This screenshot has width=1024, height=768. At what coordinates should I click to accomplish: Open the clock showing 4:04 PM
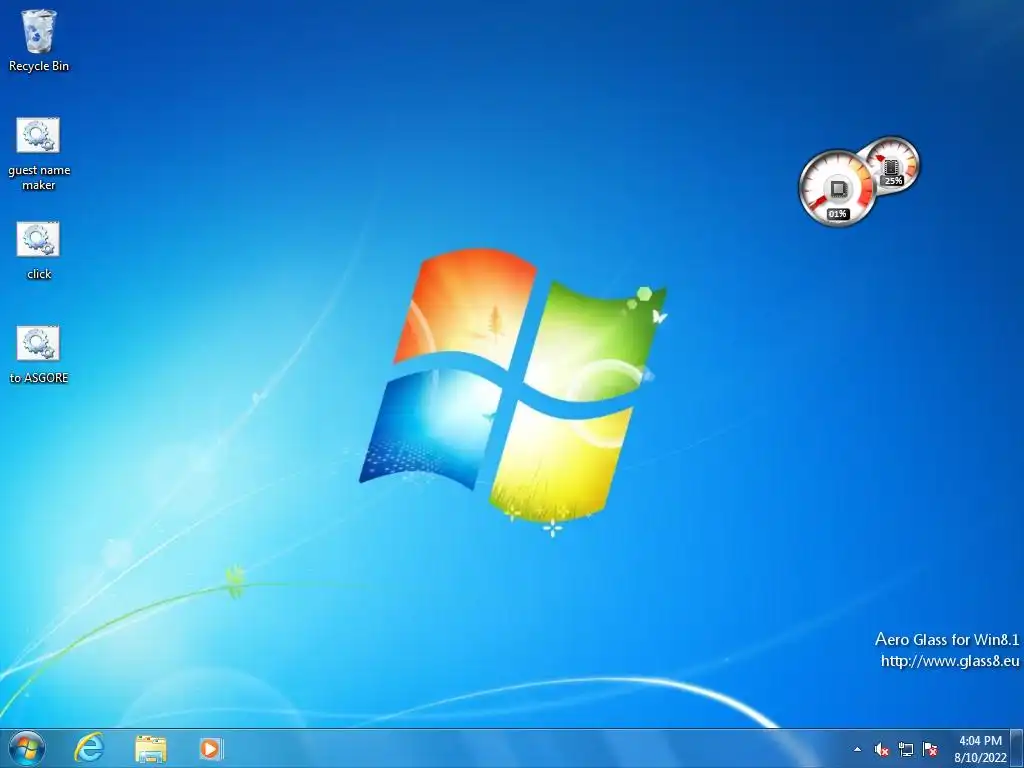[980, 749]
